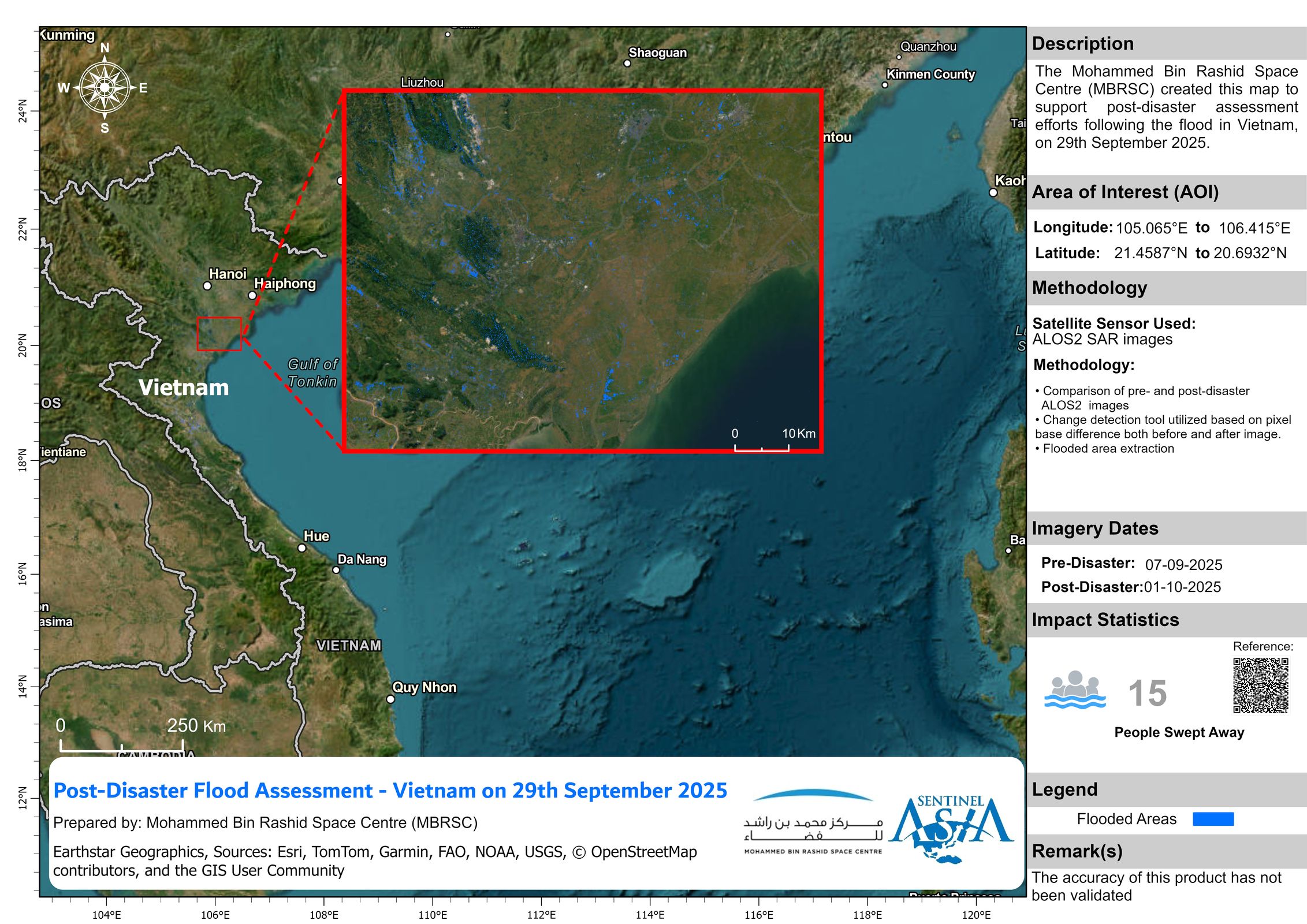
Task: Click the compass rose icon
Action: click(x=105, y=88)
